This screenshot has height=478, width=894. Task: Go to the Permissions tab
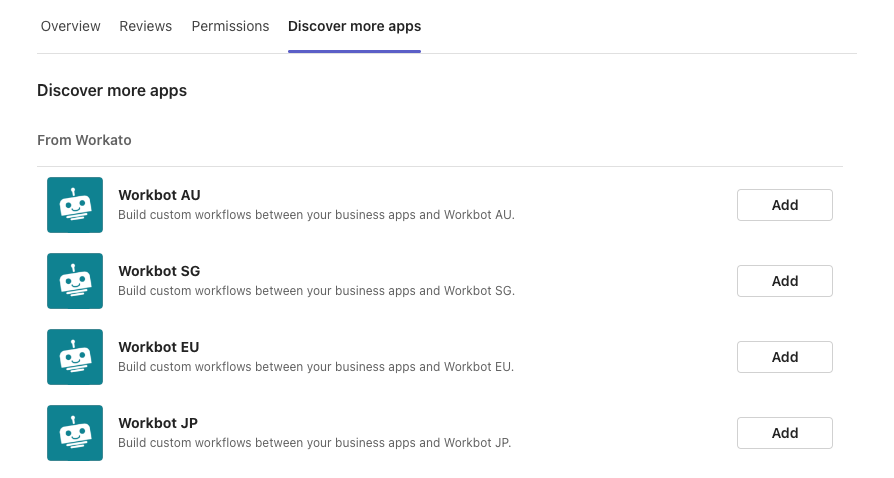pyautogui.click(x=230, y=26)
